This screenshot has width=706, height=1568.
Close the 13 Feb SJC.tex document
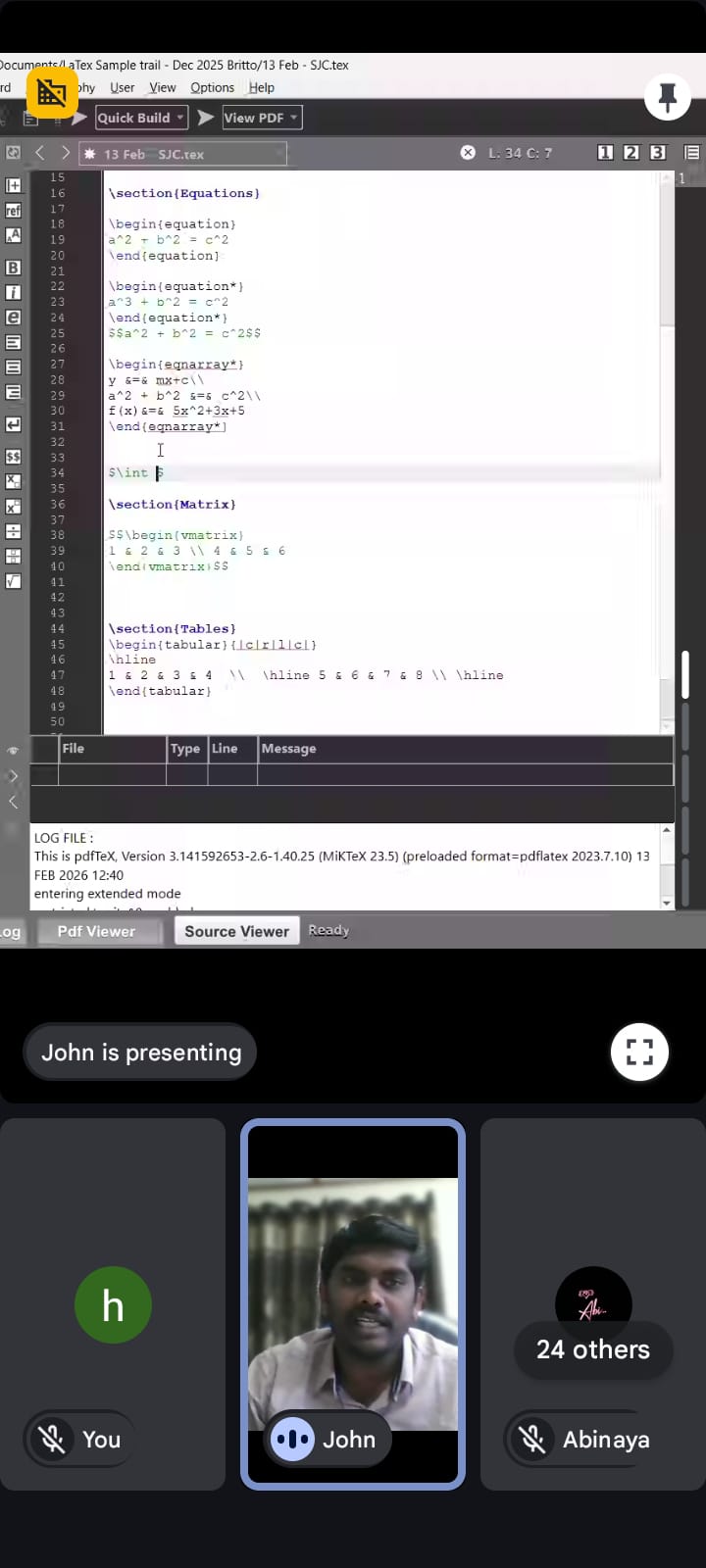pyautogui.click(x=468, y=153)
